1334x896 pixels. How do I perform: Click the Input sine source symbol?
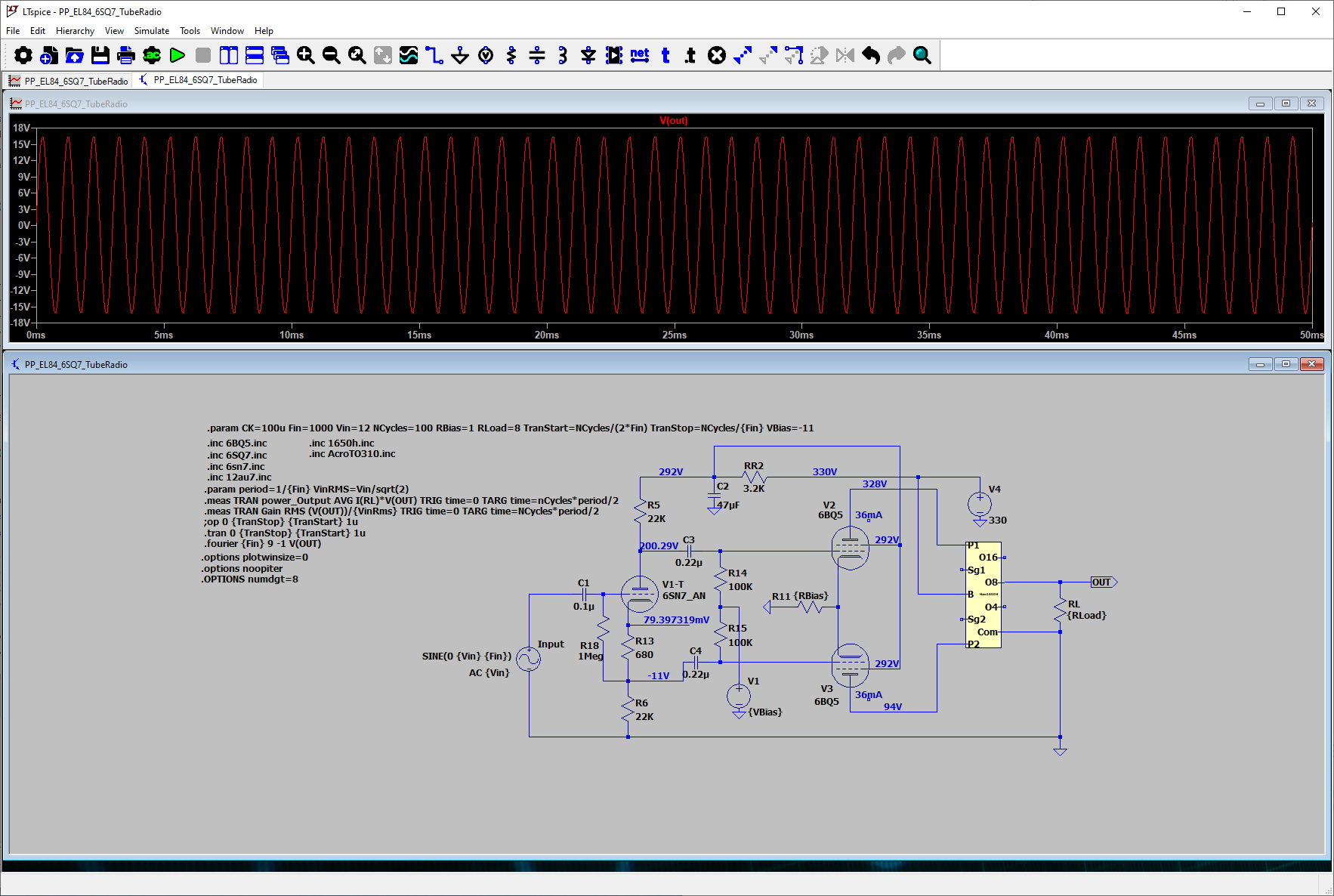click(x=528, y=659)
